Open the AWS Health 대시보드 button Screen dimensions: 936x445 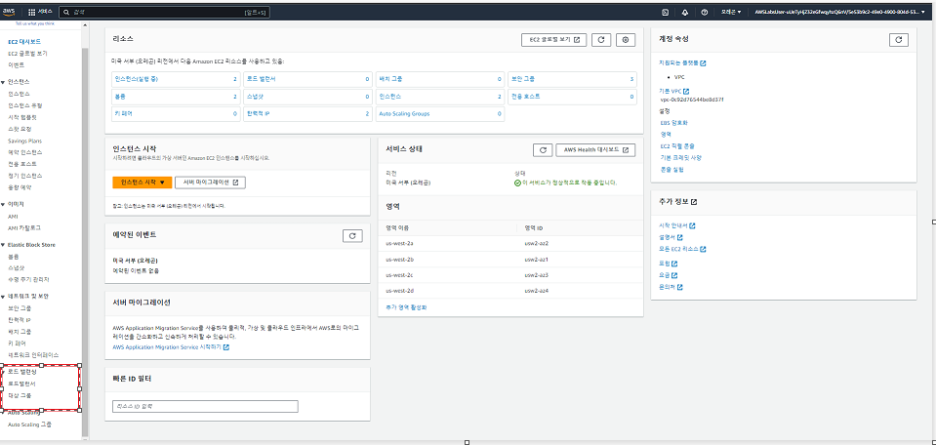595,150
